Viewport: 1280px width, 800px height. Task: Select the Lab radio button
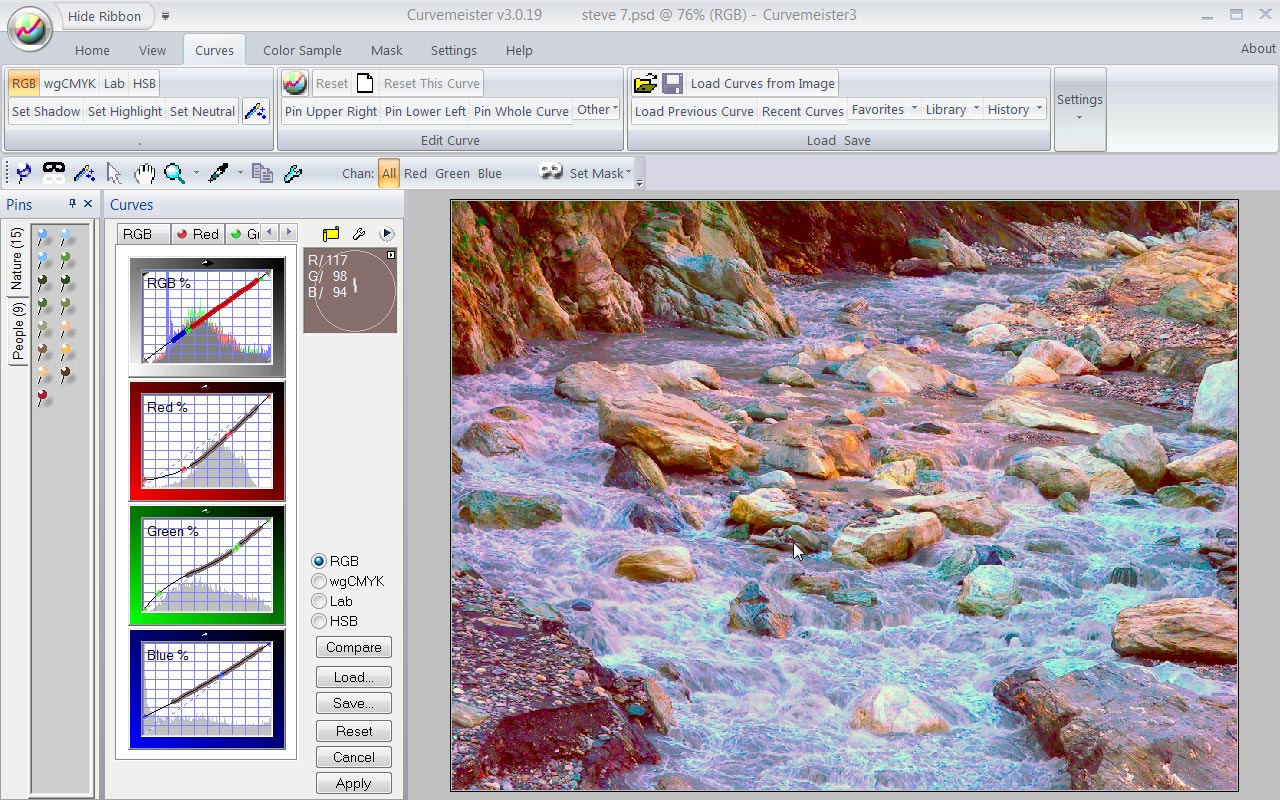319,601
